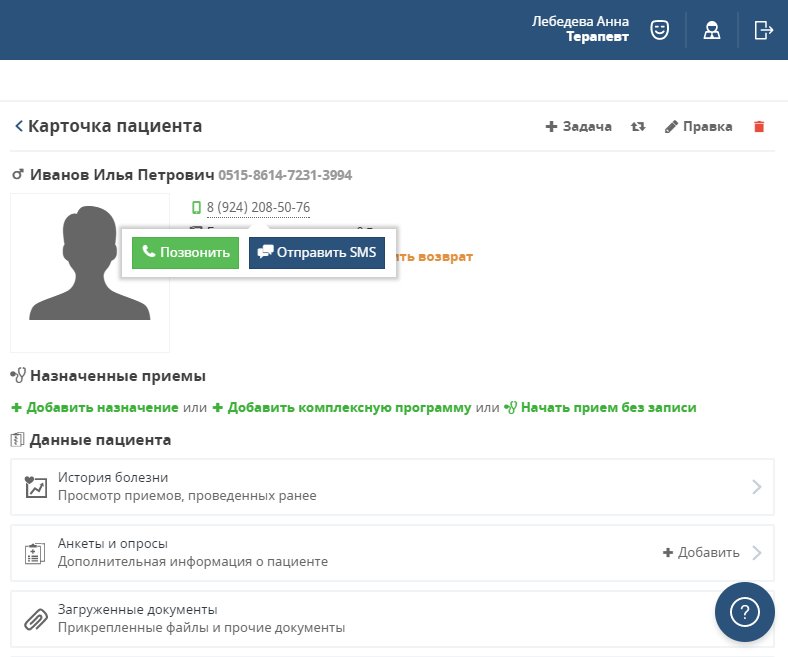Click the Задача add task button

click(579, 127)
